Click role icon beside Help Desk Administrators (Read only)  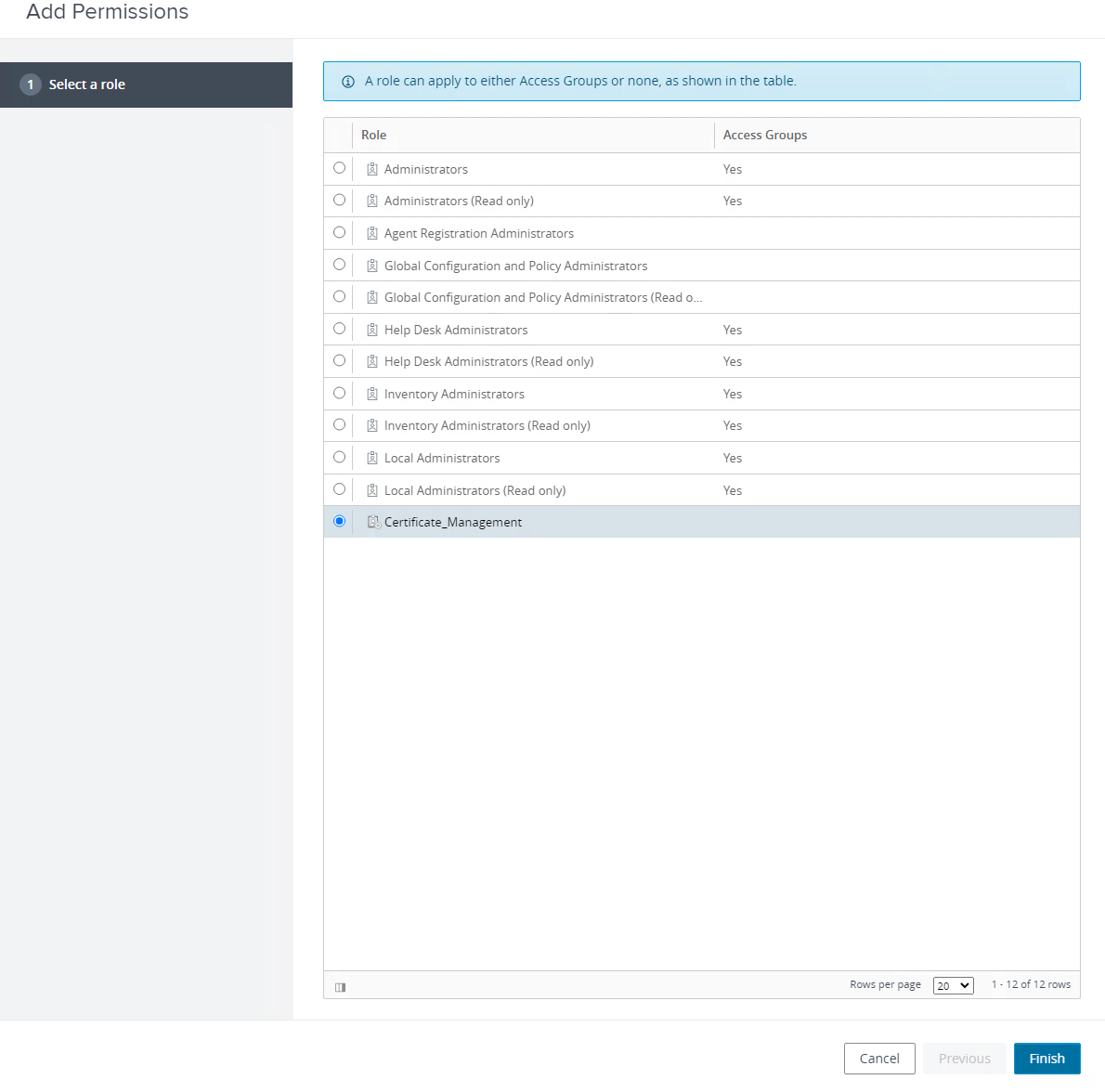[x=372, y=361]
